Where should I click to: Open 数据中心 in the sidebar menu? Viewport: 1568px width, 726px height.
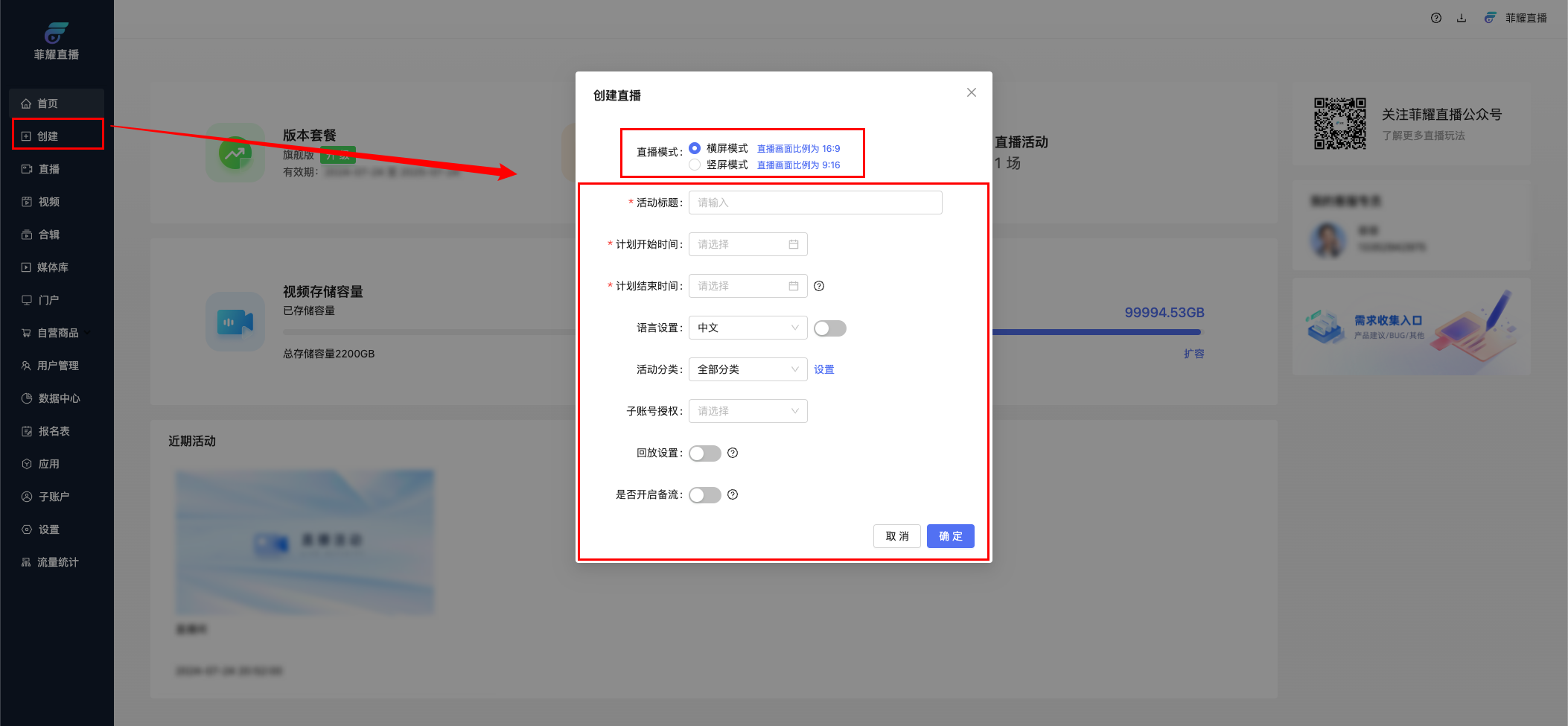coord(59,398)
